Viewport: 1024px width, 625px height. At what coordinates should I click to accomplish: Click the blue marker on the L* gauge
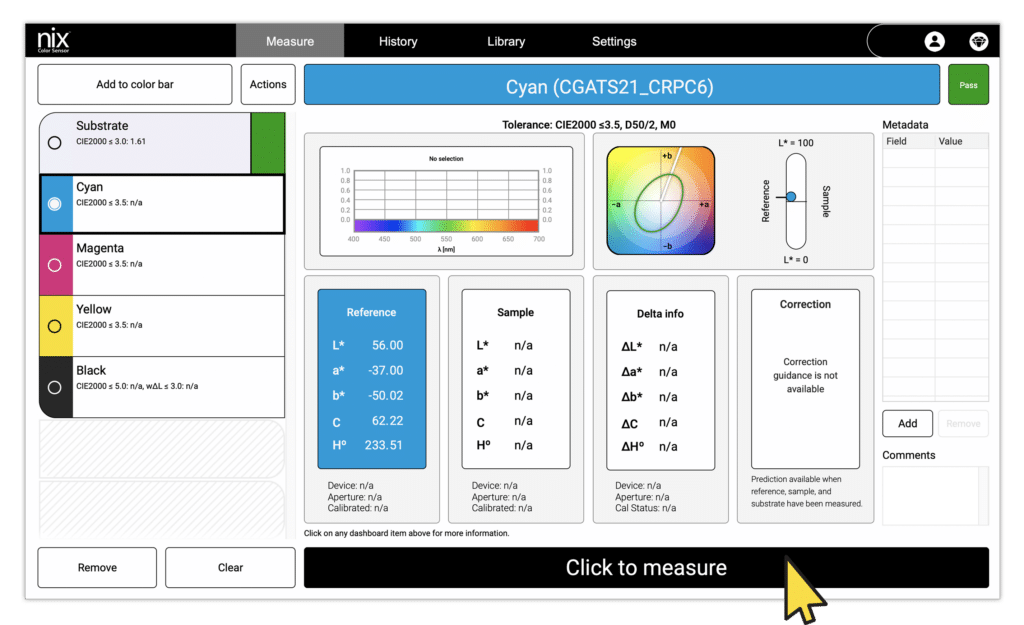(793, 197)
